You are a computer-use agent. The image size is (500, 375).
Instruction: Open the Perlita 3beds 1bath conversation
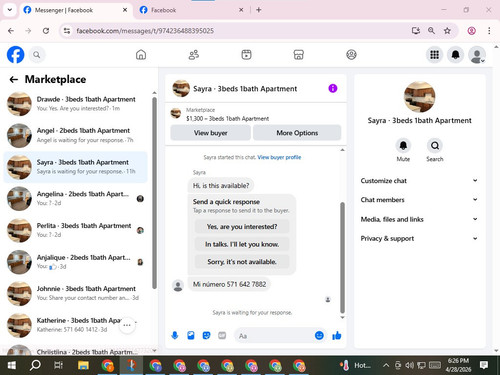(x=76, y=230)
